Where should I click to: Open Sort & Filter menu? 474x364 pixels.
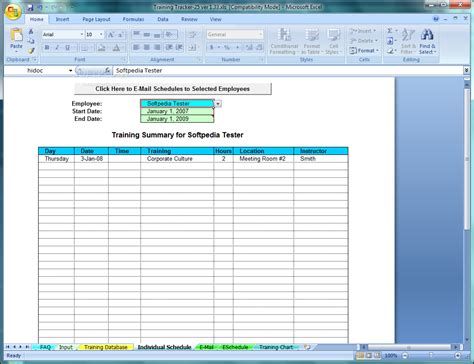pos(408,41)
